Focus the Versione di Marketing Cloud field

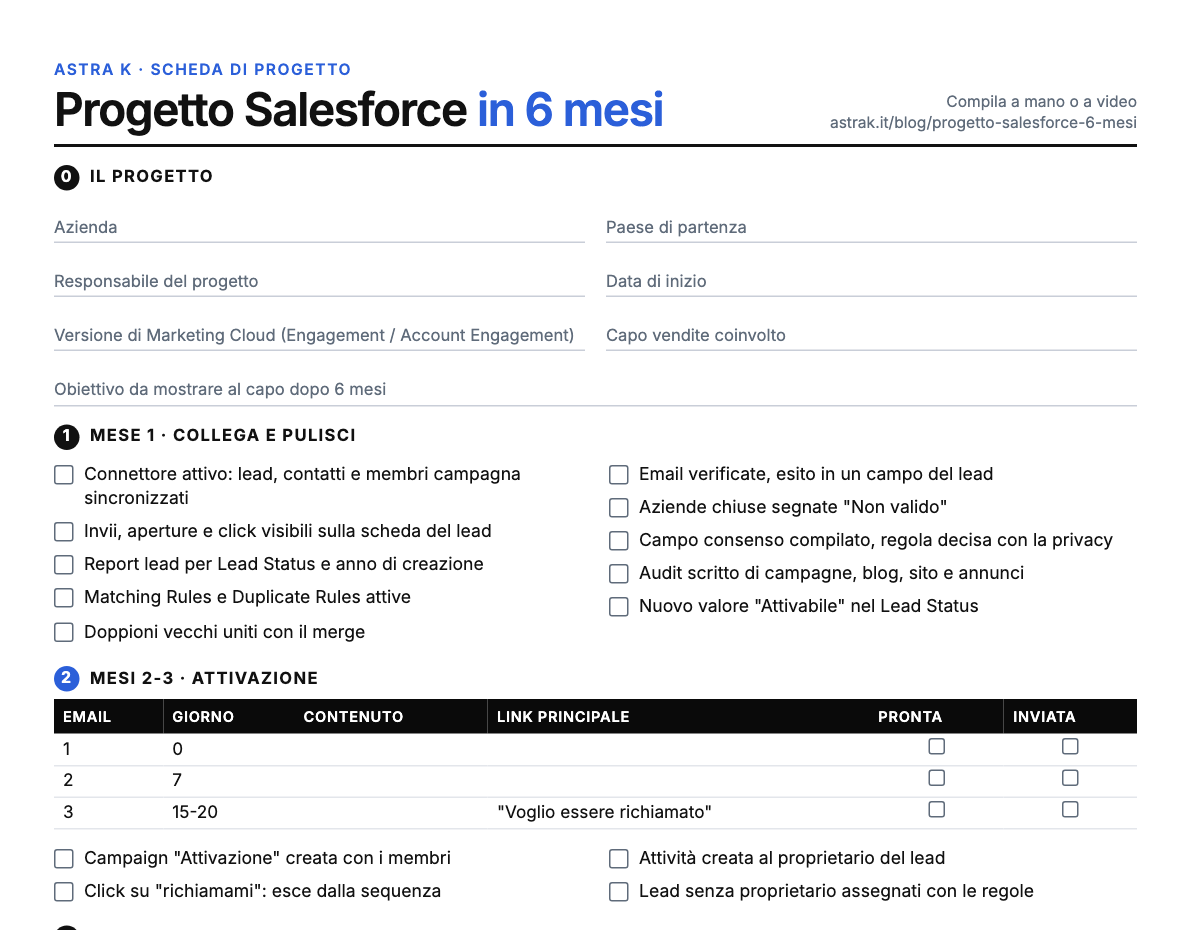click(x=319, y=335)
